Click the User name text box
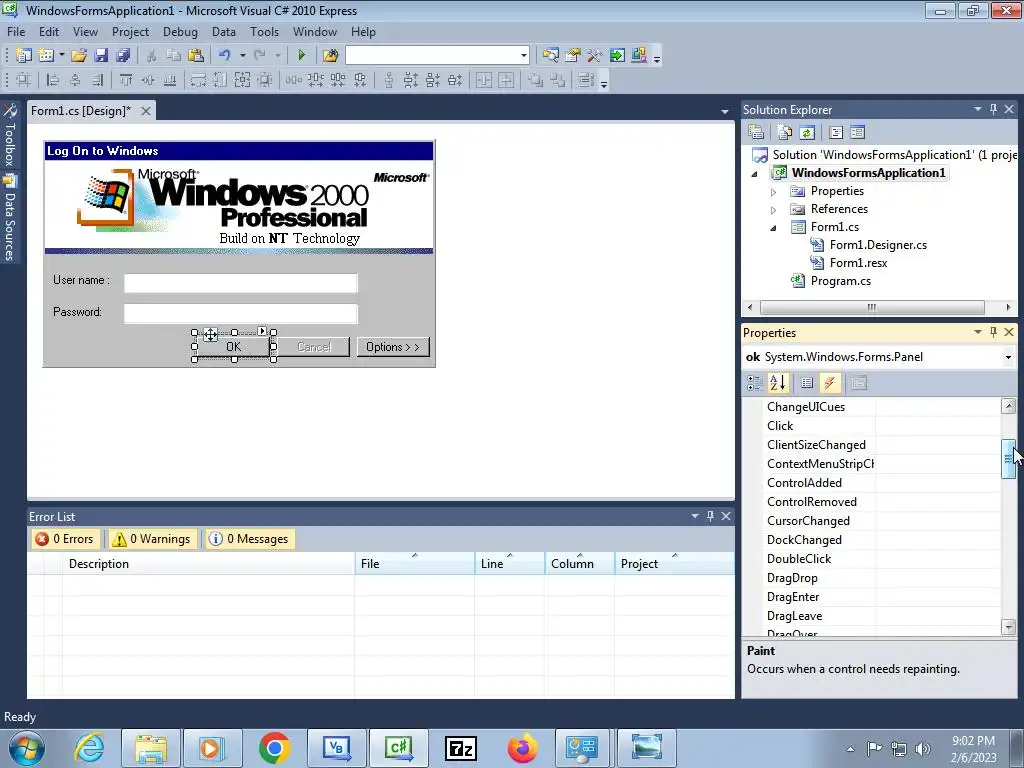Image resolution: width=1024 pixels, height=768 pixels. click(x=241, y=283)
